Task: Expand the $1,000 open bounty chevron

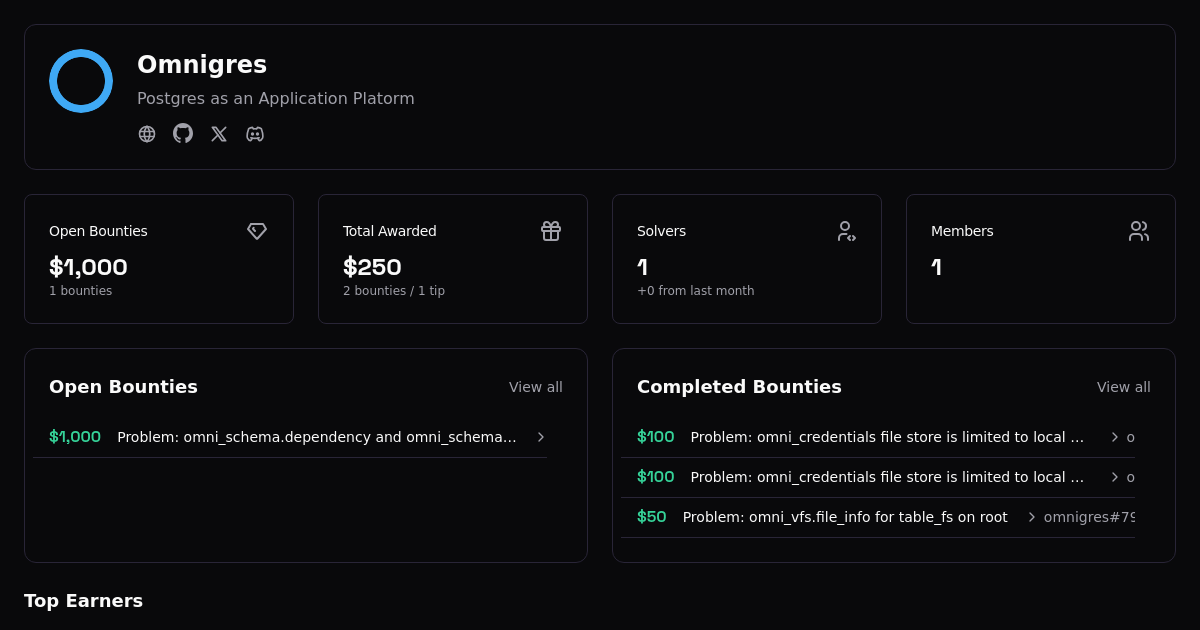Action: [541, 437]
